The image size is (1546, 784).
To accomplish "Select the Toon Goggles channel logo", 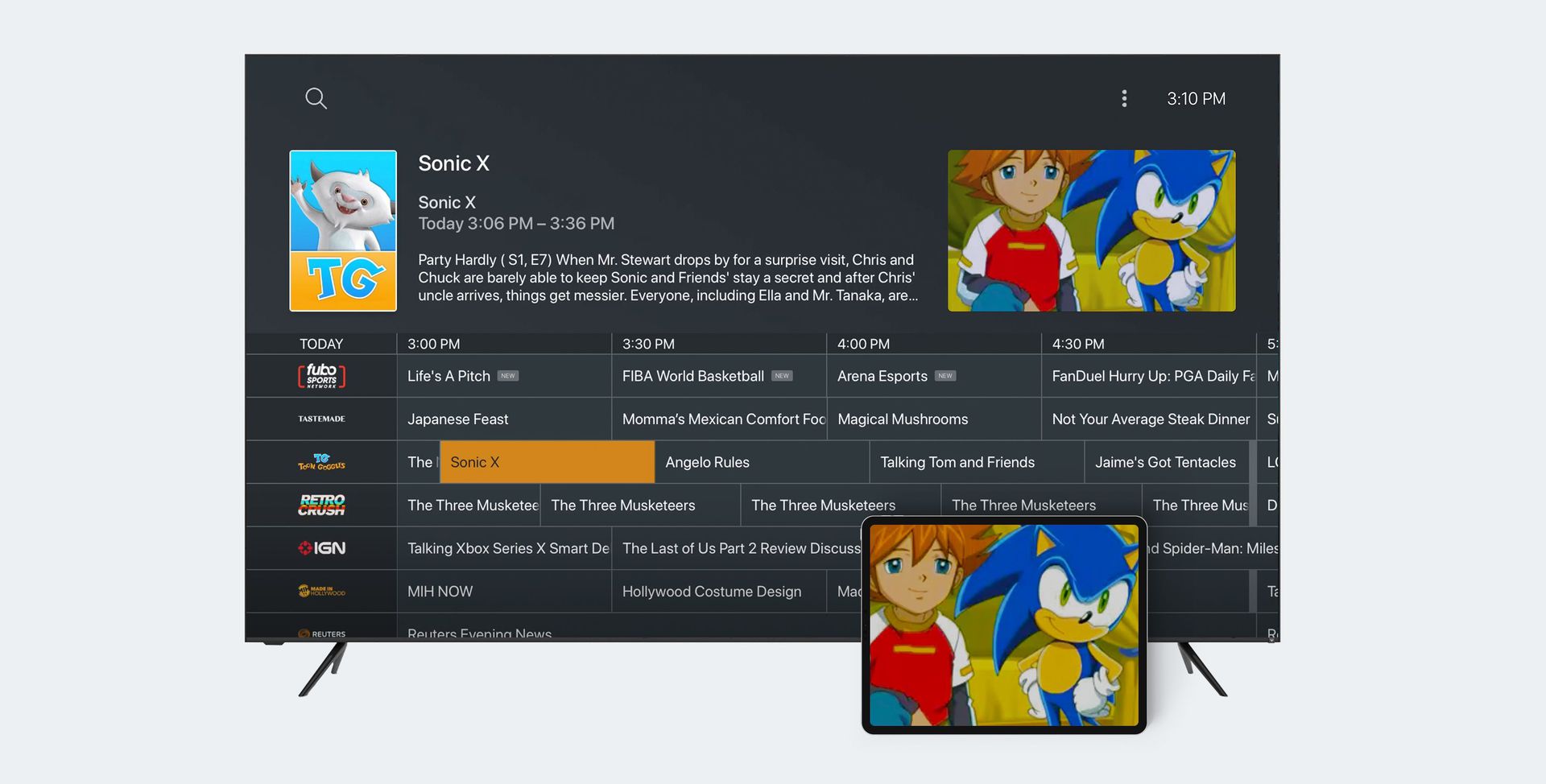I will (321, 462).
